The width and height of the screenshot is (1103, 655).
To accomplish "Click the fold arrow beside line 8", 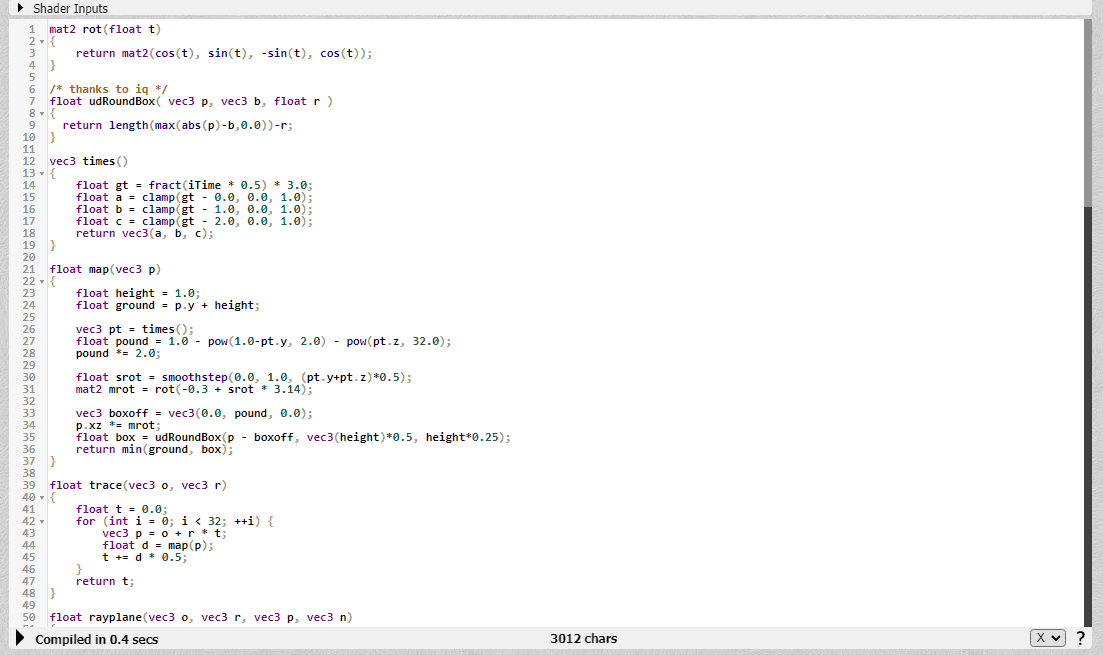I will point(41,113).
